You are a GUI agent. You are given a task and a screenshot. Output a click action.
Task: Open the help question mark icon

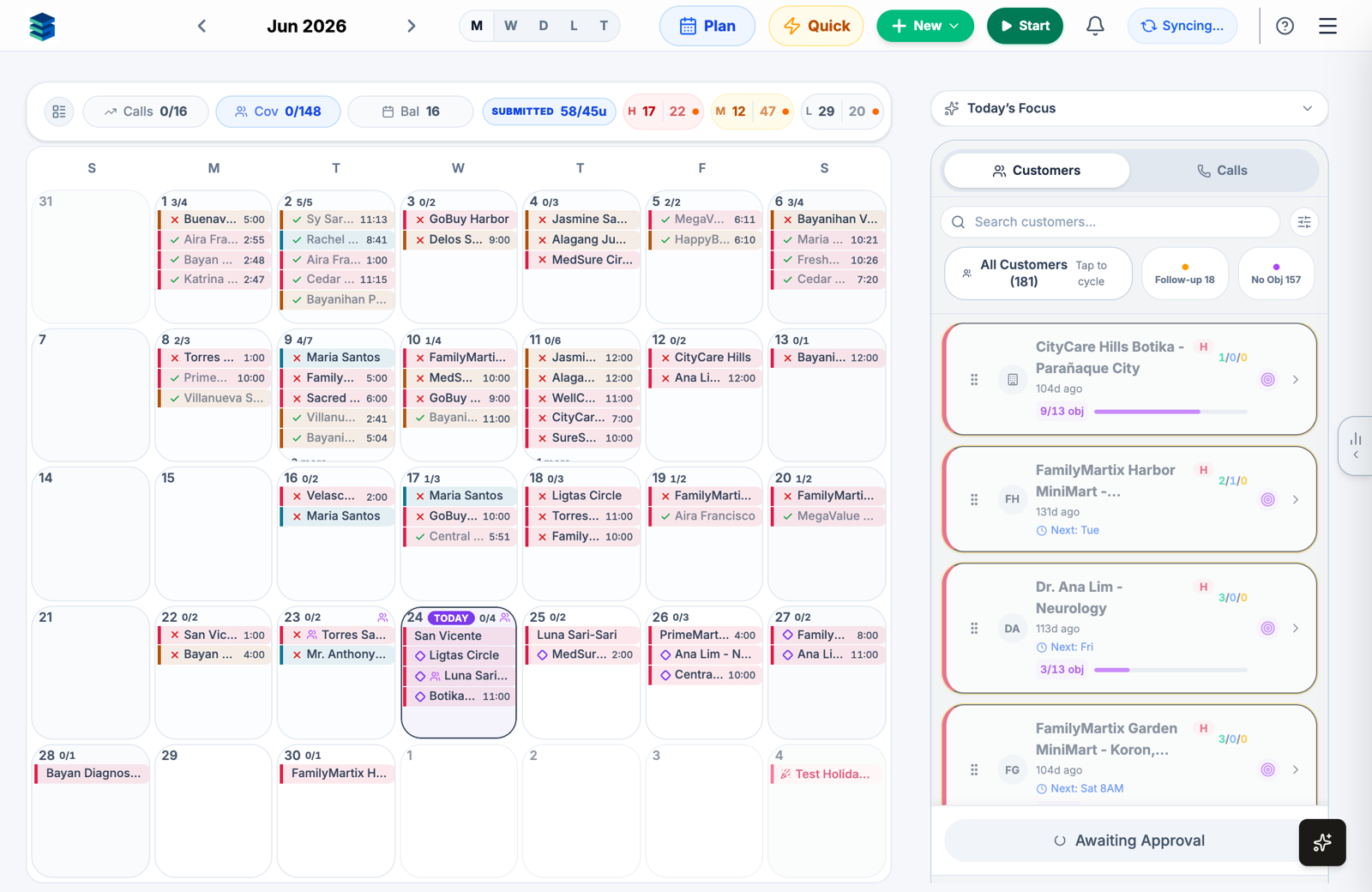coord(1285,26)
